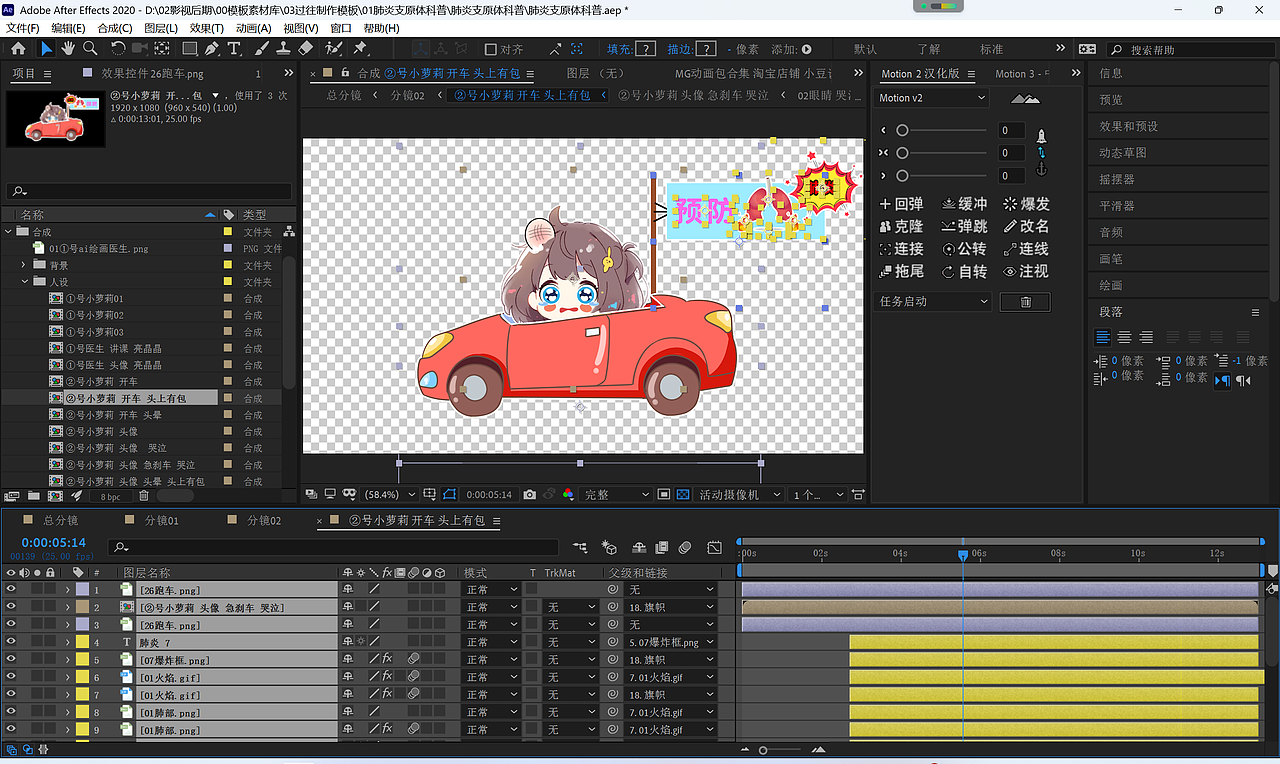Hide layer 2 ②号小萝莉 头像 急刹车 哭泣 eye toggle

point(12,607)
